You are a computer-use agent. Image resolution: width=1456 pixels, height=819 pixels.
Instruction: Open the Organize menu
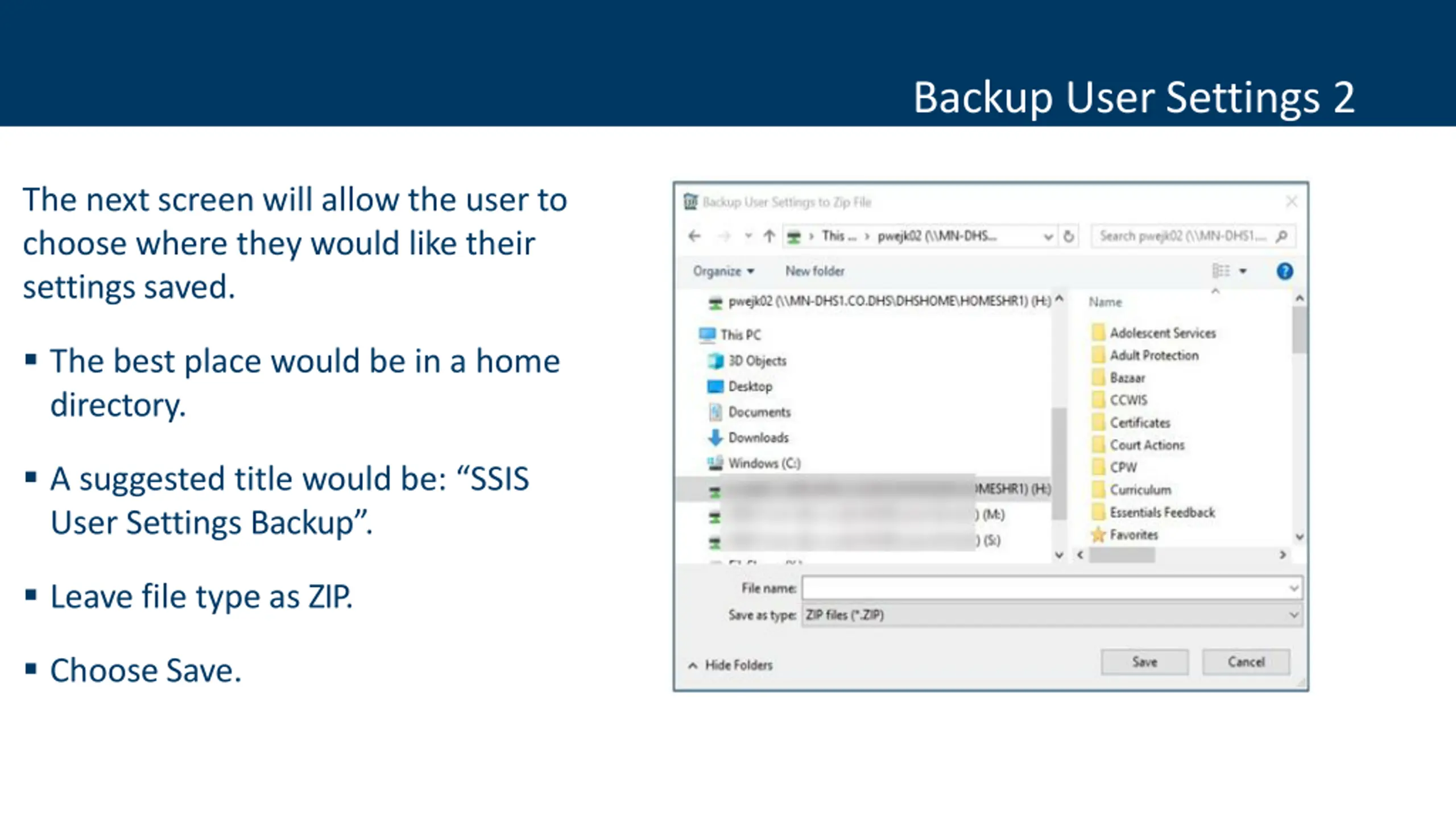point(723,271)
